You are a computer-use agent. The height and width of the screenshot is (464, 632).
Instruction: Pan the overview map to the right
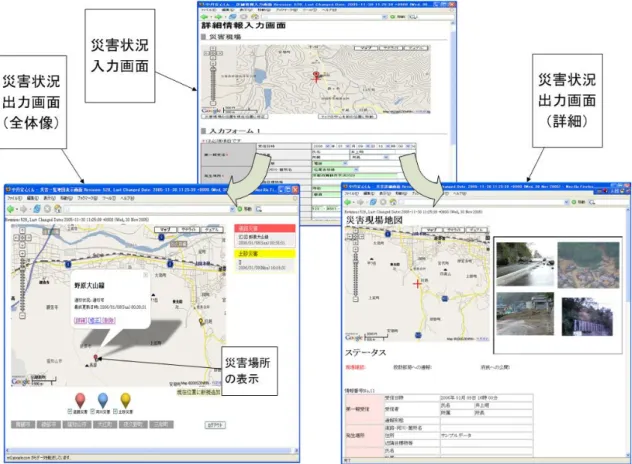coord(29,238)
